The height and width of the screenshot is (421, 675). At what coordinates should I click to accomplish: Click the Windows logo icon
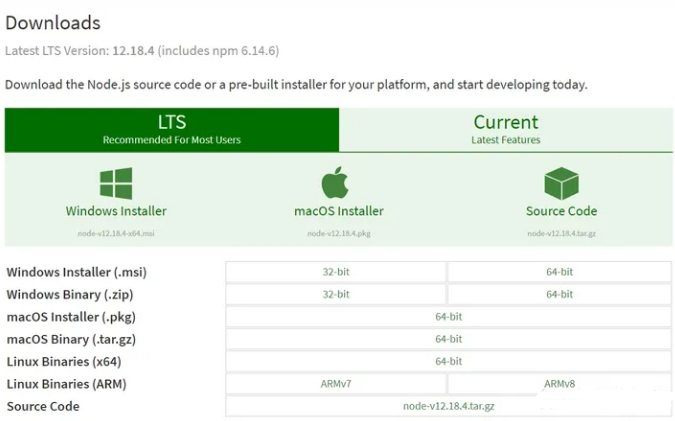click(116, 183)
